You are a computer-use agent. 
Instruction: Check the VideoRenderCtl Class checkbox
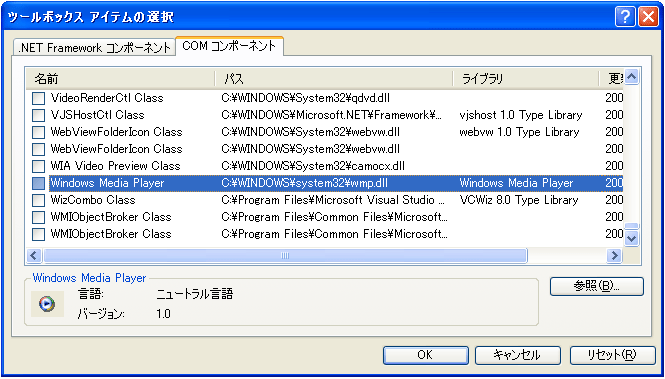tap(39, 98)
